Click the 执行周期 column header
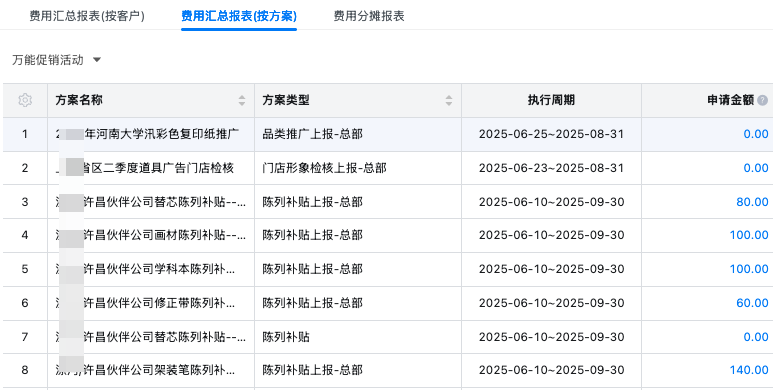Screen dimensions: 773x390 [x=551, y=101]
